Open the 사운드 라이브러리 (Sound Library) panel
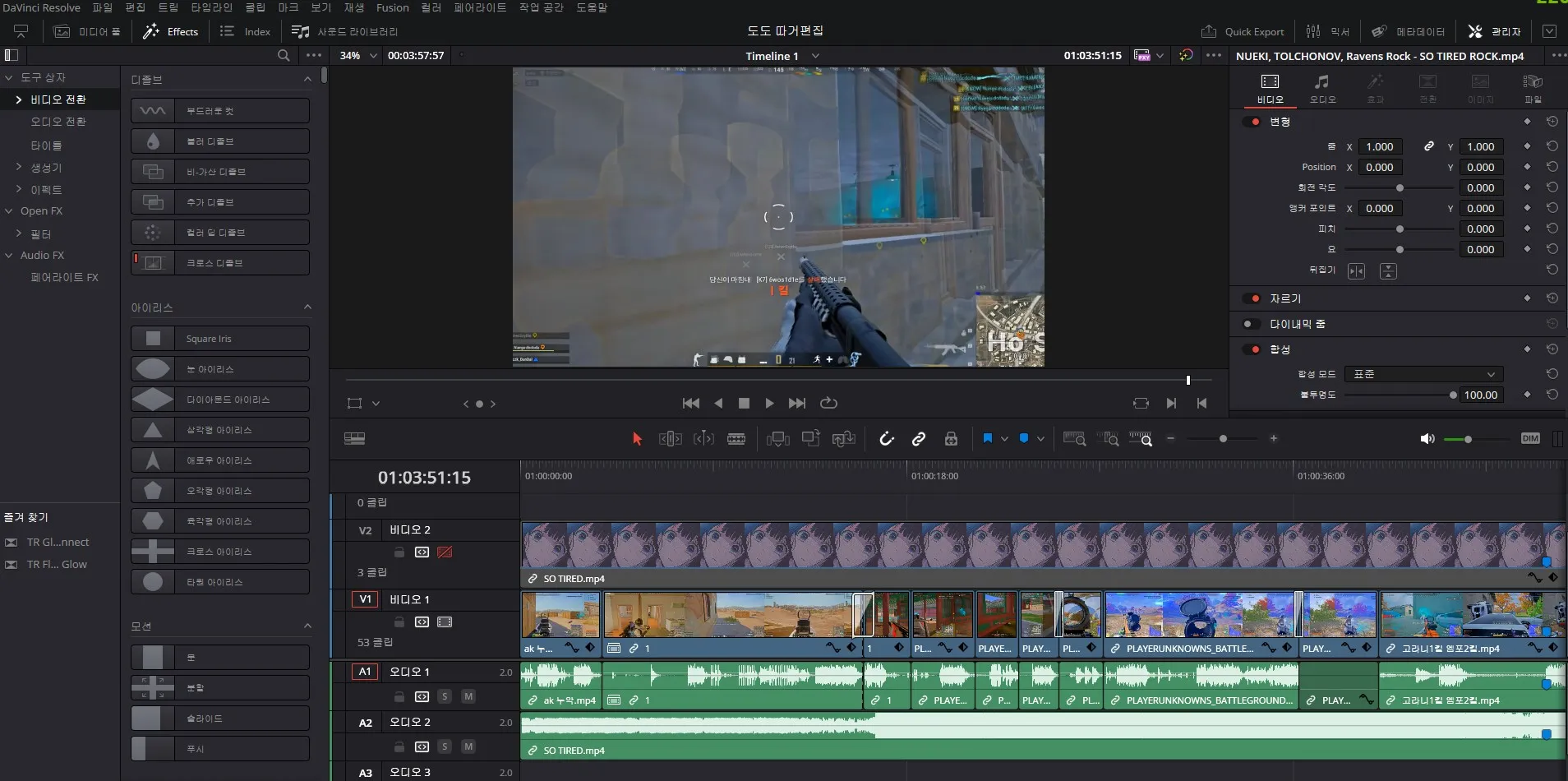The image size is (1568, 781). point(345,31)
